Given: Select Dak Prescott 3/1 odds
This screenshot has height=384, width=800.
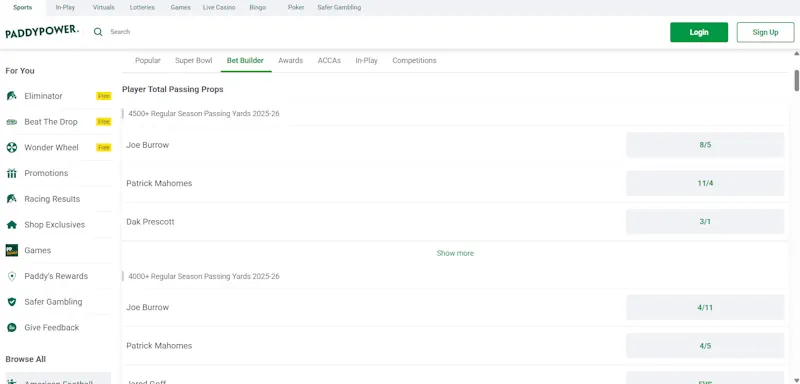Looking at the screenshot, I should [x=705, y=222].
